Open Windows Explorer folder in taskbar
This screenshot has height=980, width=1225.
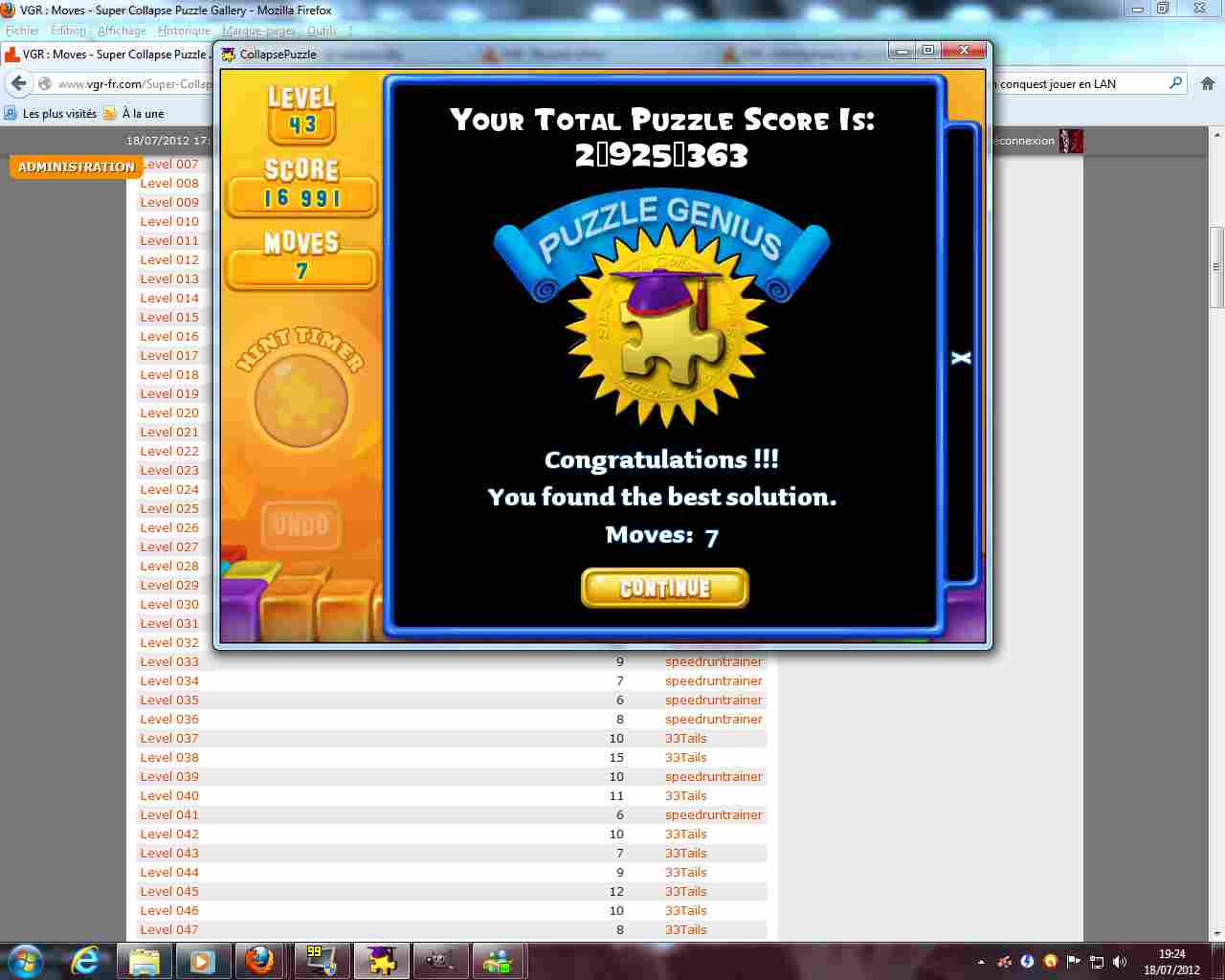pos(145,960)
